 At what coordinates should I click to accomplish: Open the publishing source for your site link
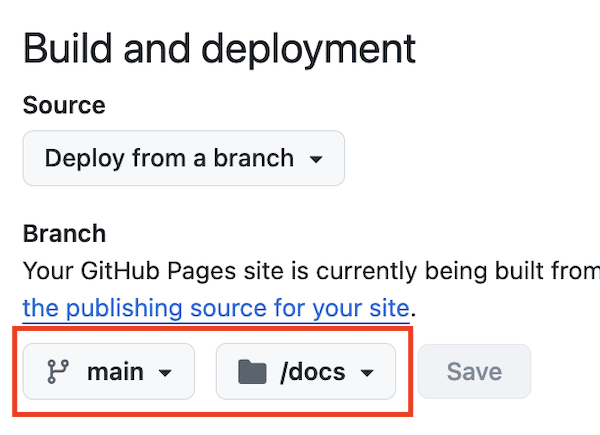216,305
